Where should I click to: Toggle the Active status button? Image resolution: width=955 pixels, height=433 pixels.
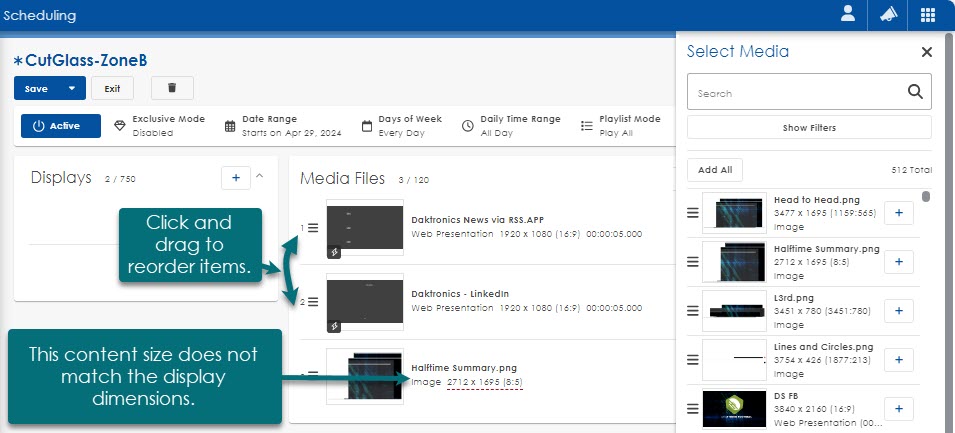[x=60, y=126]
